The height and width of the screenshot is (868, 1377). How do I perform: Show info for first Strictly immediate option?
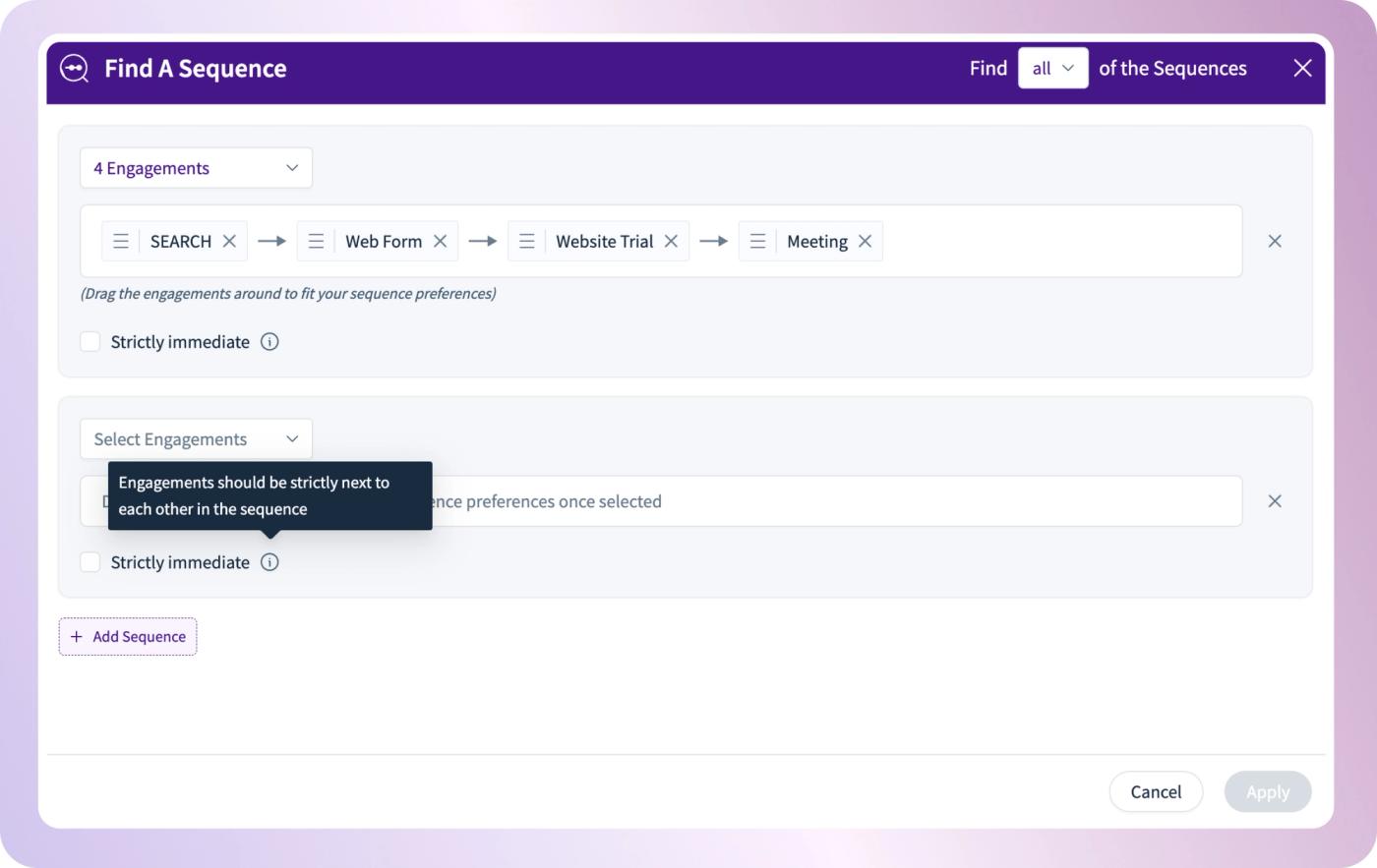click(x=269, y=342)
